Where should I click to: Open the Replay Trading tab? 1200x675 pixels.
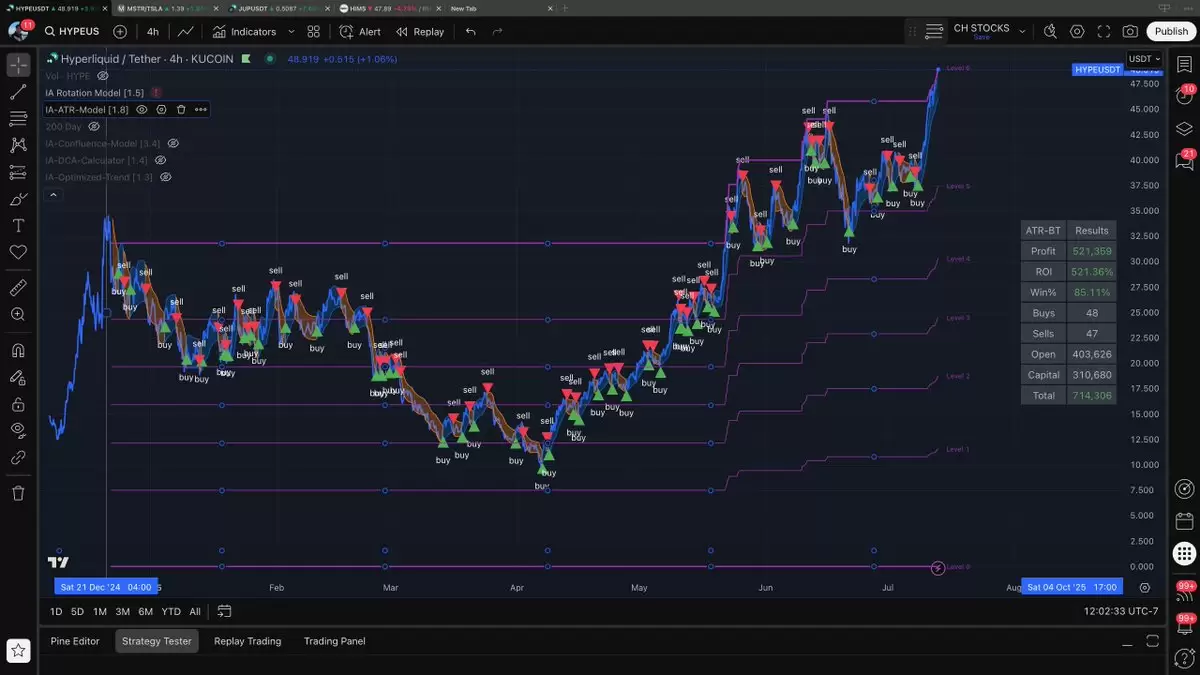pyautogui.click(x=247, y=641)
